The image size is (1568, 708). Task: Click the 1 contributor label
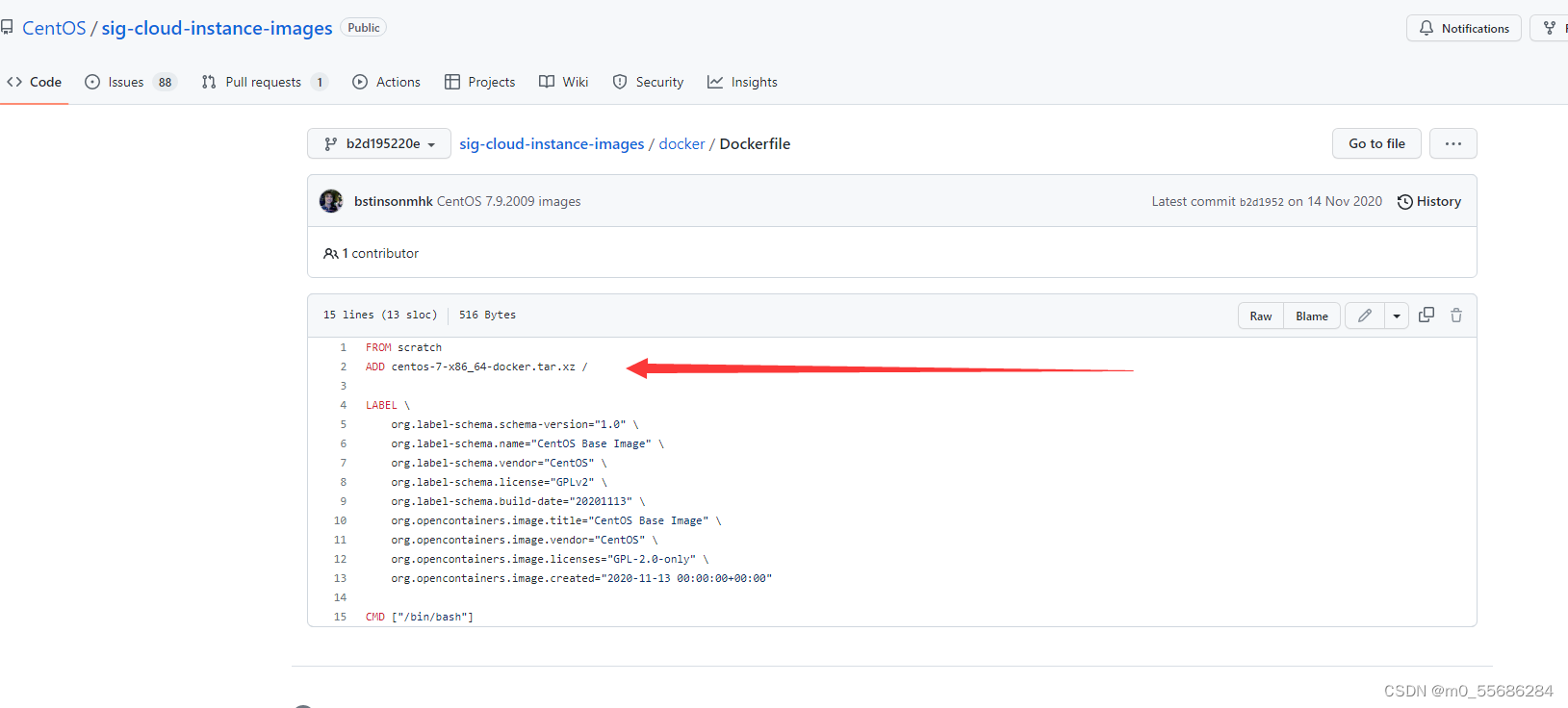pos(372,253)
